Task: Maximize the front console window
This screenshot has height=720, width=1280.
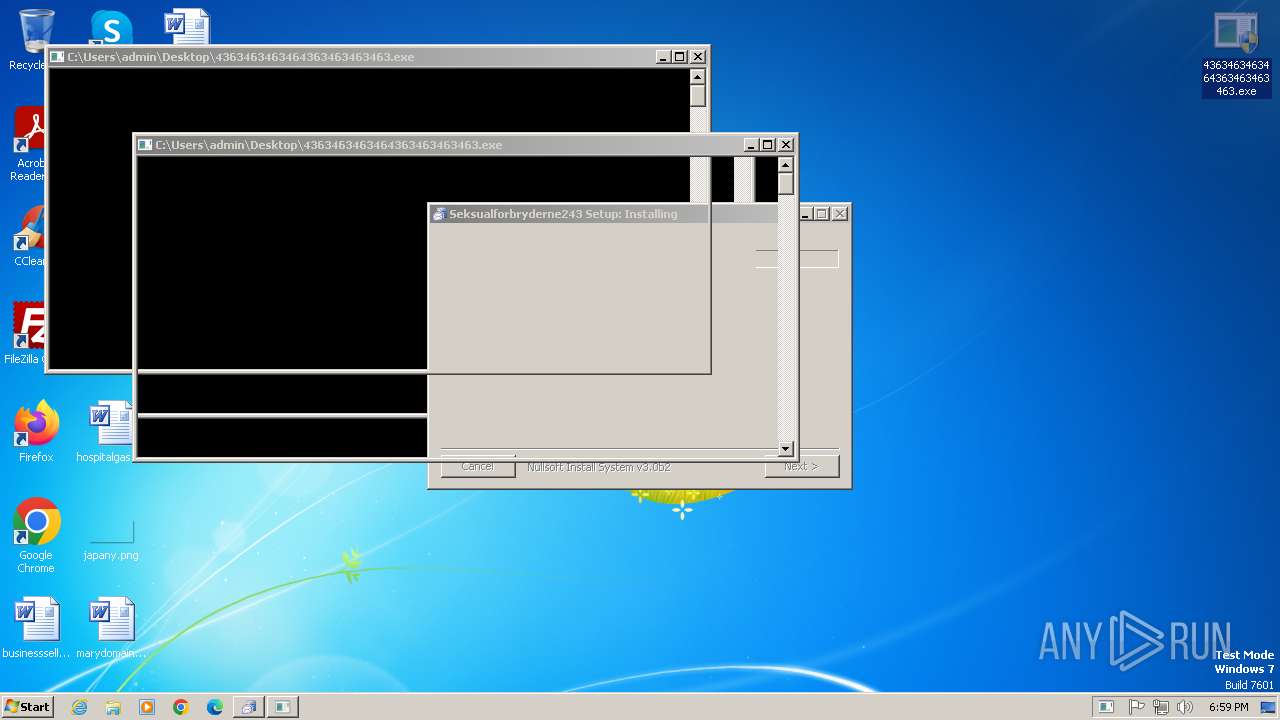Action: coord(768,145)
